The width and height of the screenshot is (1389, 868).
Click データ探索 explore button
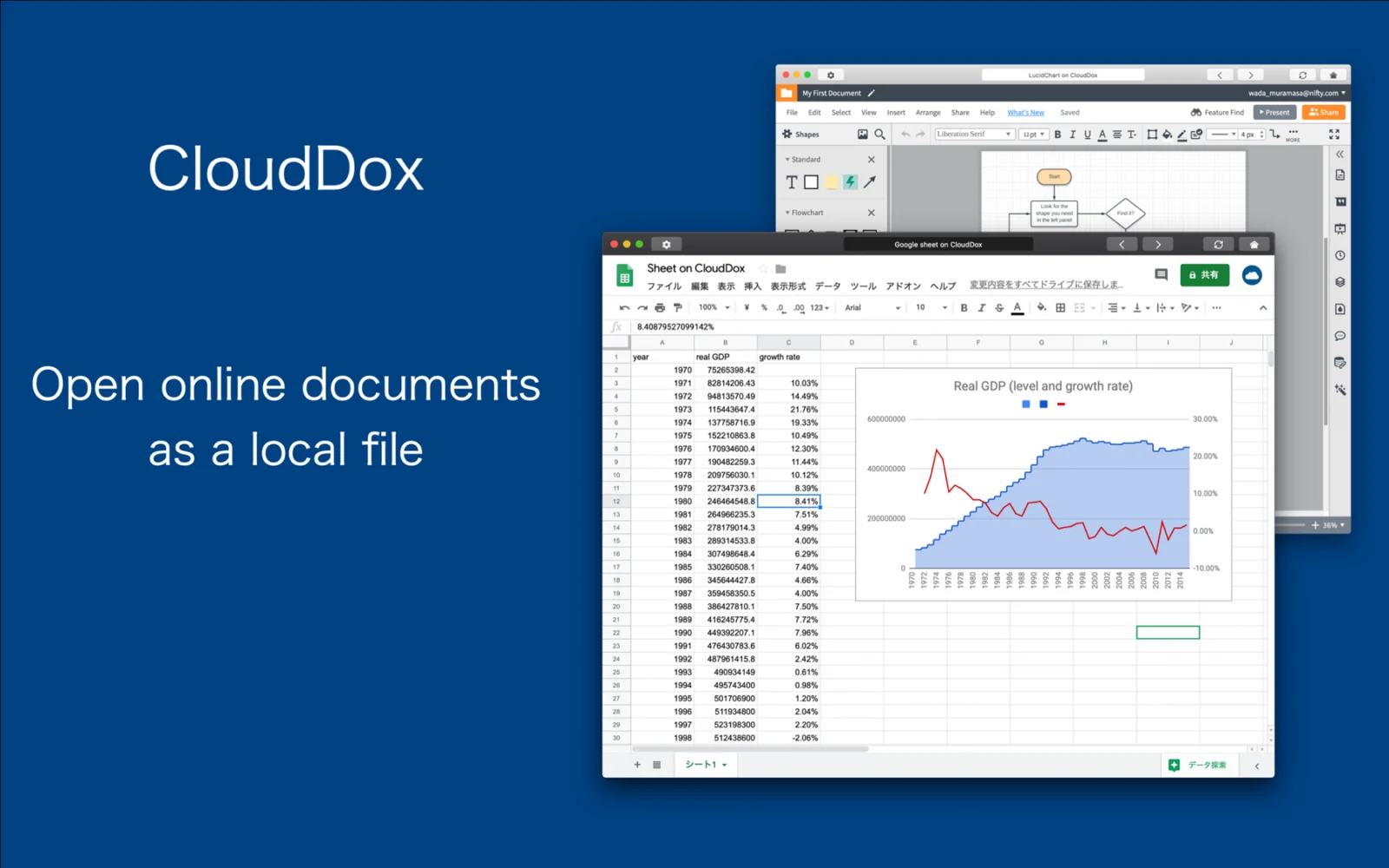click(x=1199, y=765)
